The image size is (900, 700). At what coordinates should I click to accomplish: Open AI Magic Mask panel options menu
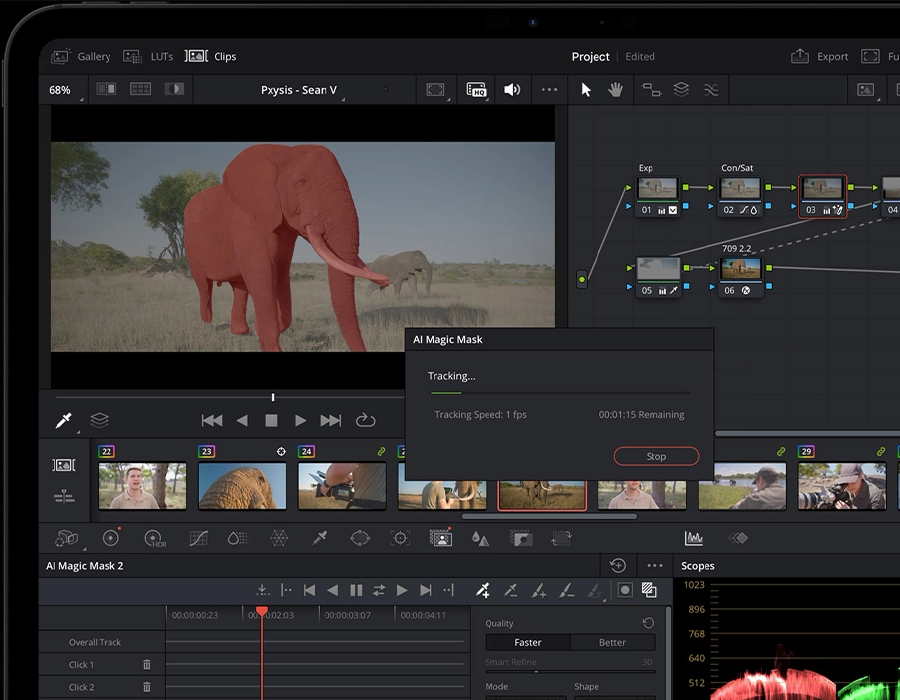click(655, 566)
